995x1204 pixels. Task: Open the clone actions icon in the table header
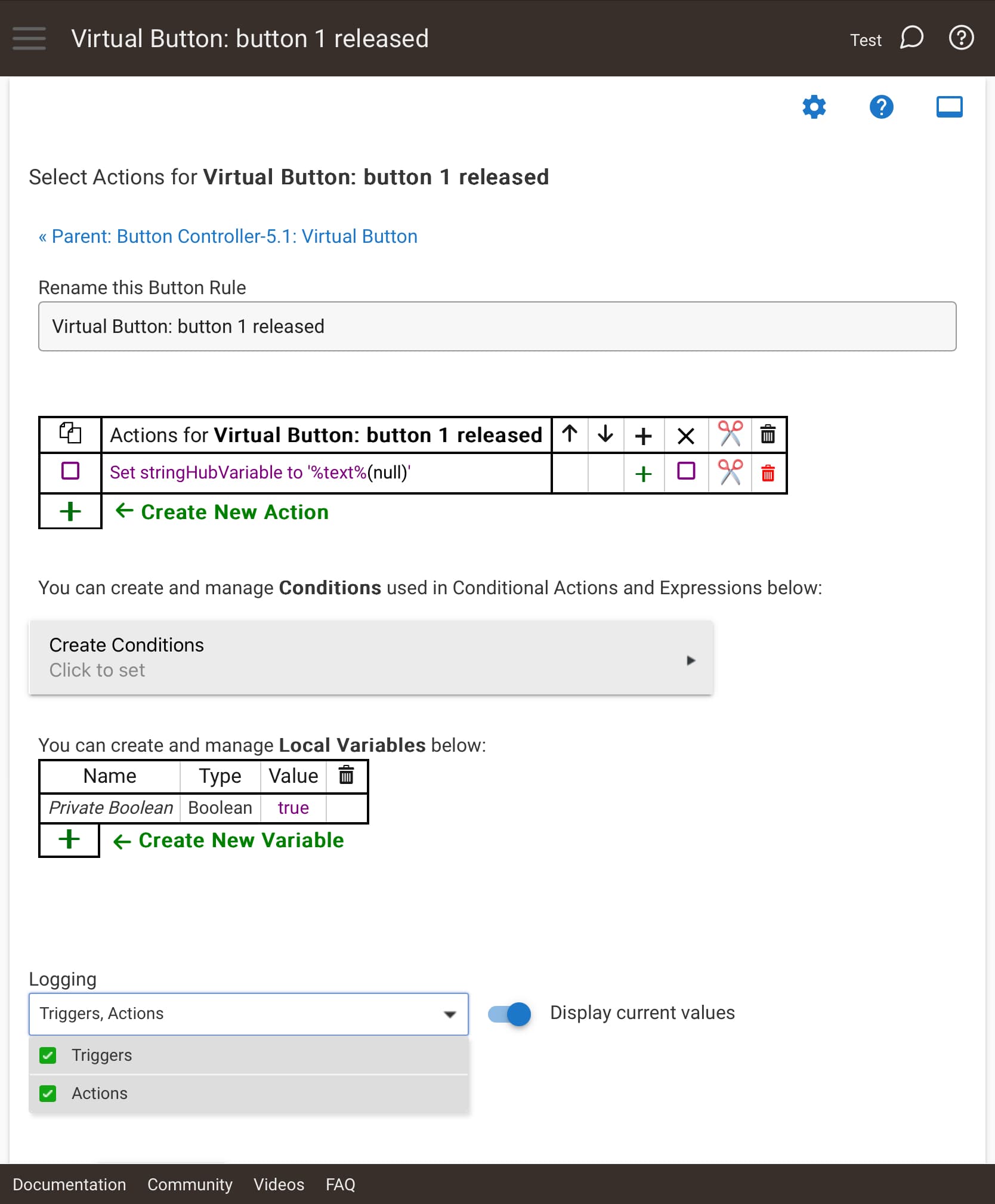coord(69,434)
